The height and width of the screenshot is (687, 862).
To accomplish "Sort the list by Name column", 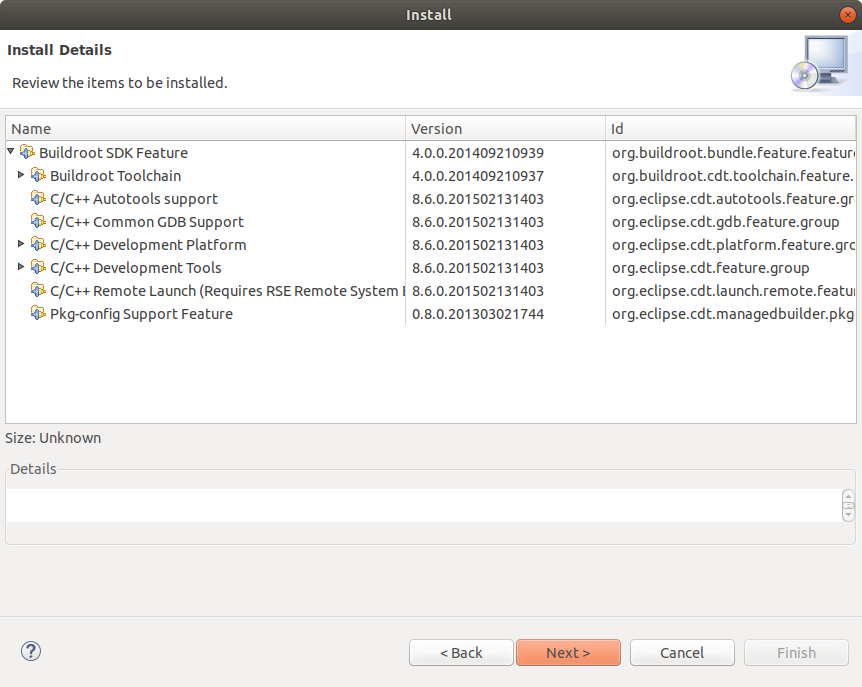I will click(206, 129).
